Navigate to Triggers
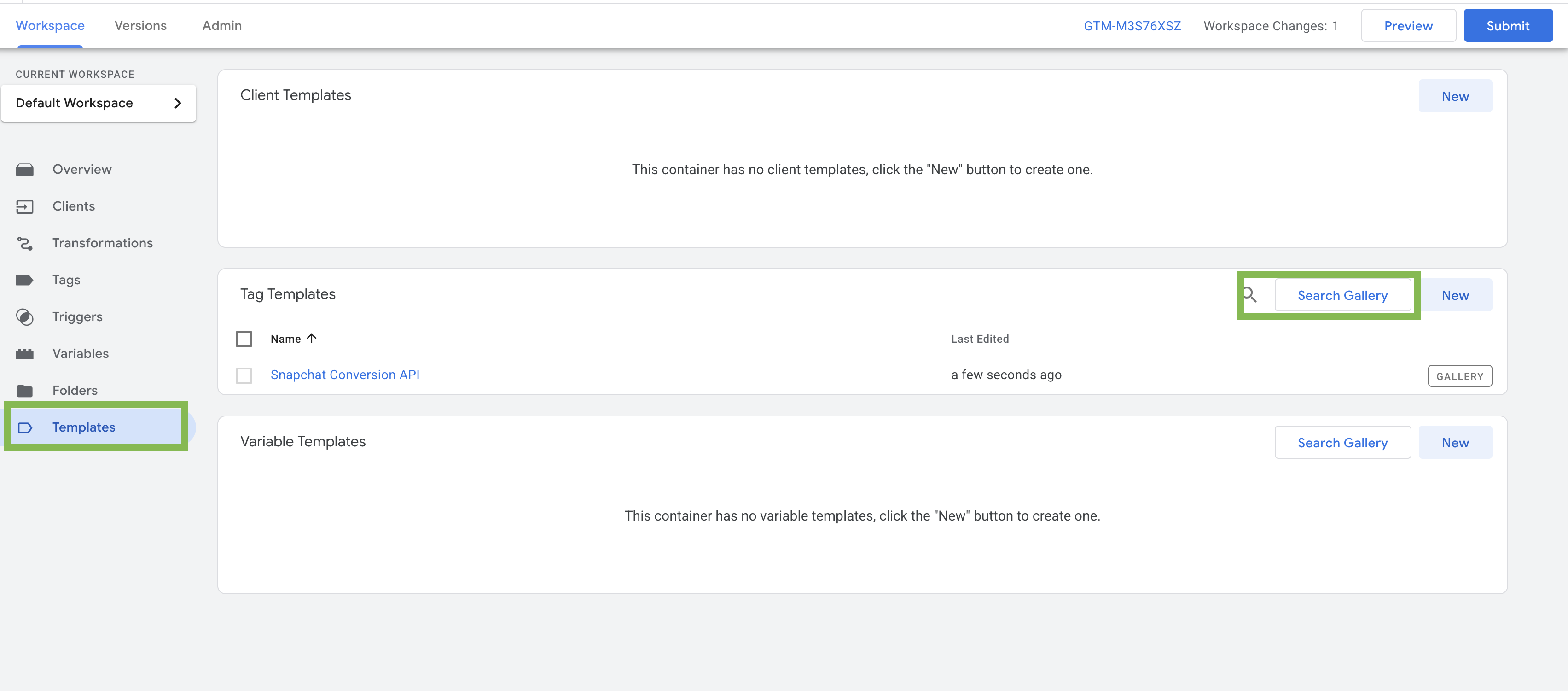Image resolution: width=1568 pixels, height=691 pixels. click(x=77, y=317)
